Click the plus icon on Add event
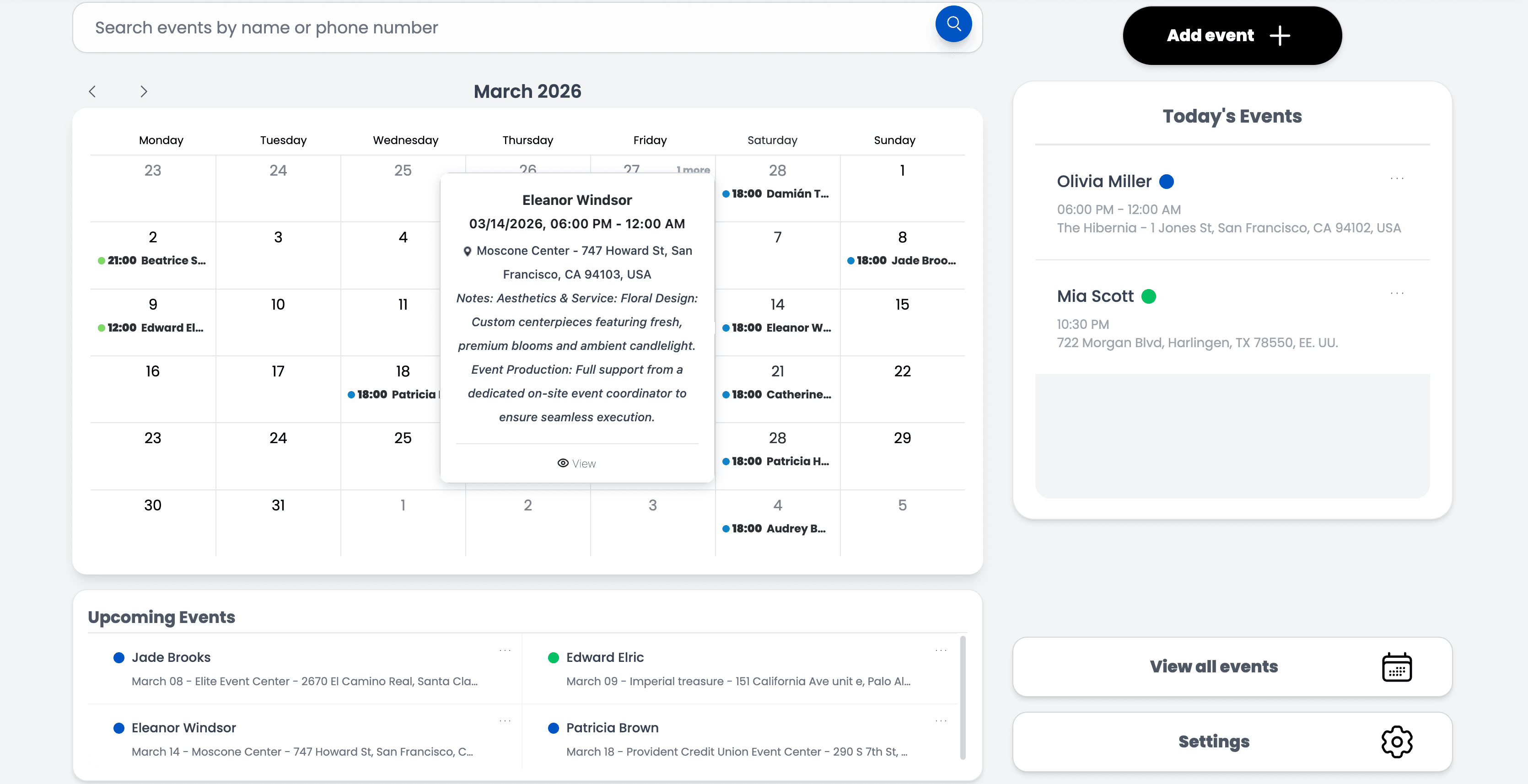Image resolution: width=1528 pixels, height=784 pixels. 1280,36
